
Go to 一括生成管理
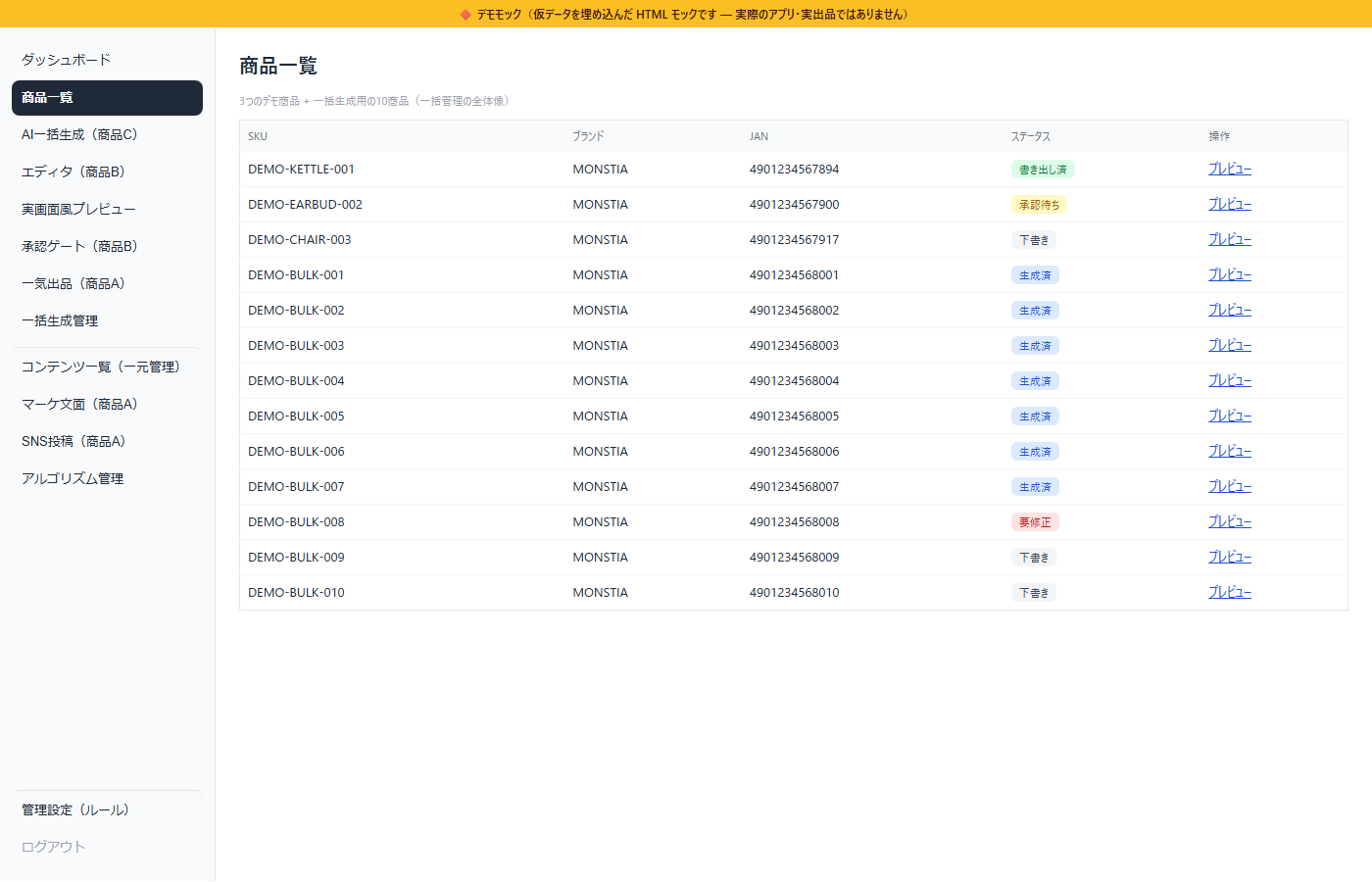pos(107,321)
